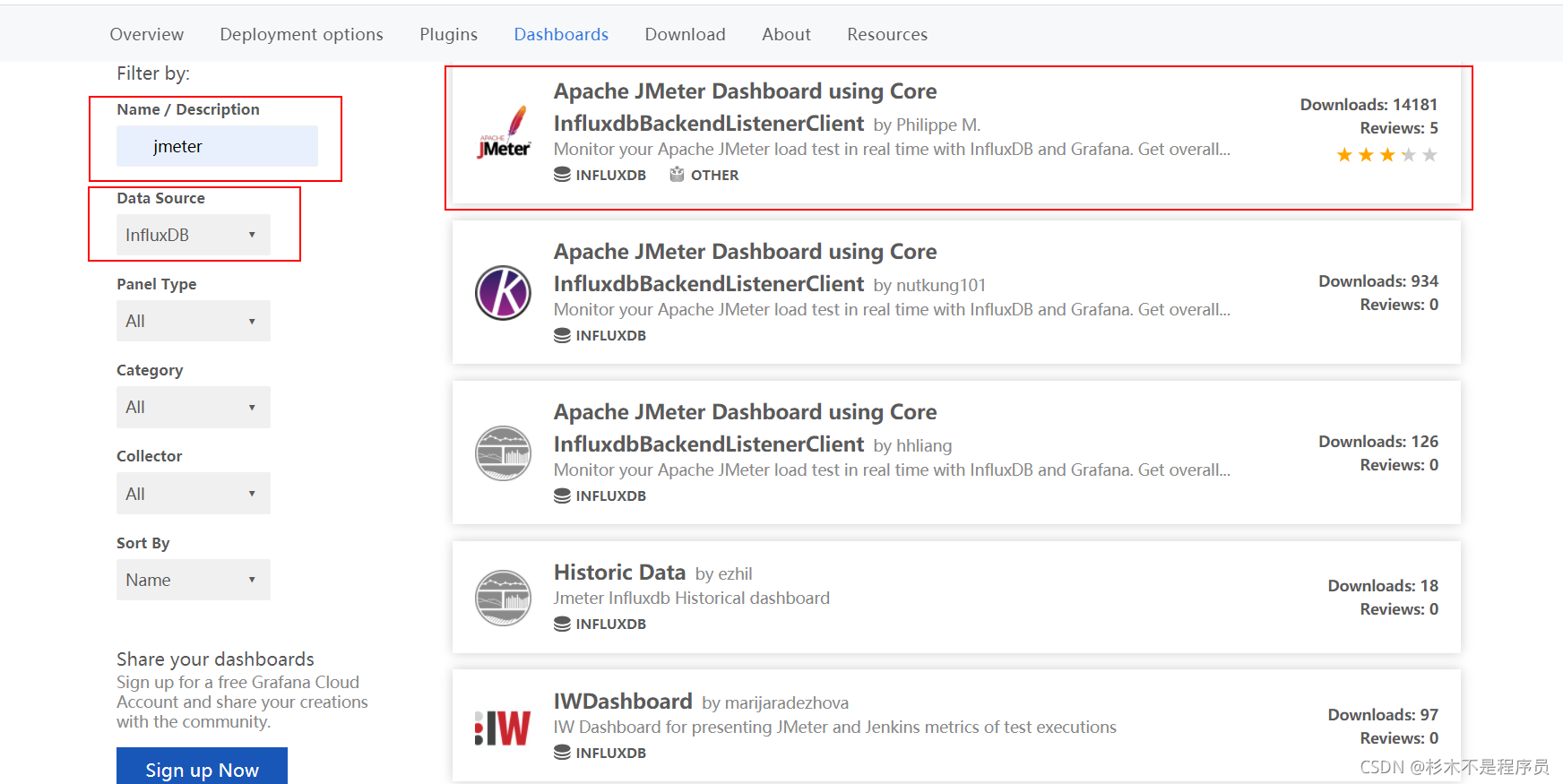Expand the Collector filter dropdown
Viewport: 1563px width, 784px height.
194,494
